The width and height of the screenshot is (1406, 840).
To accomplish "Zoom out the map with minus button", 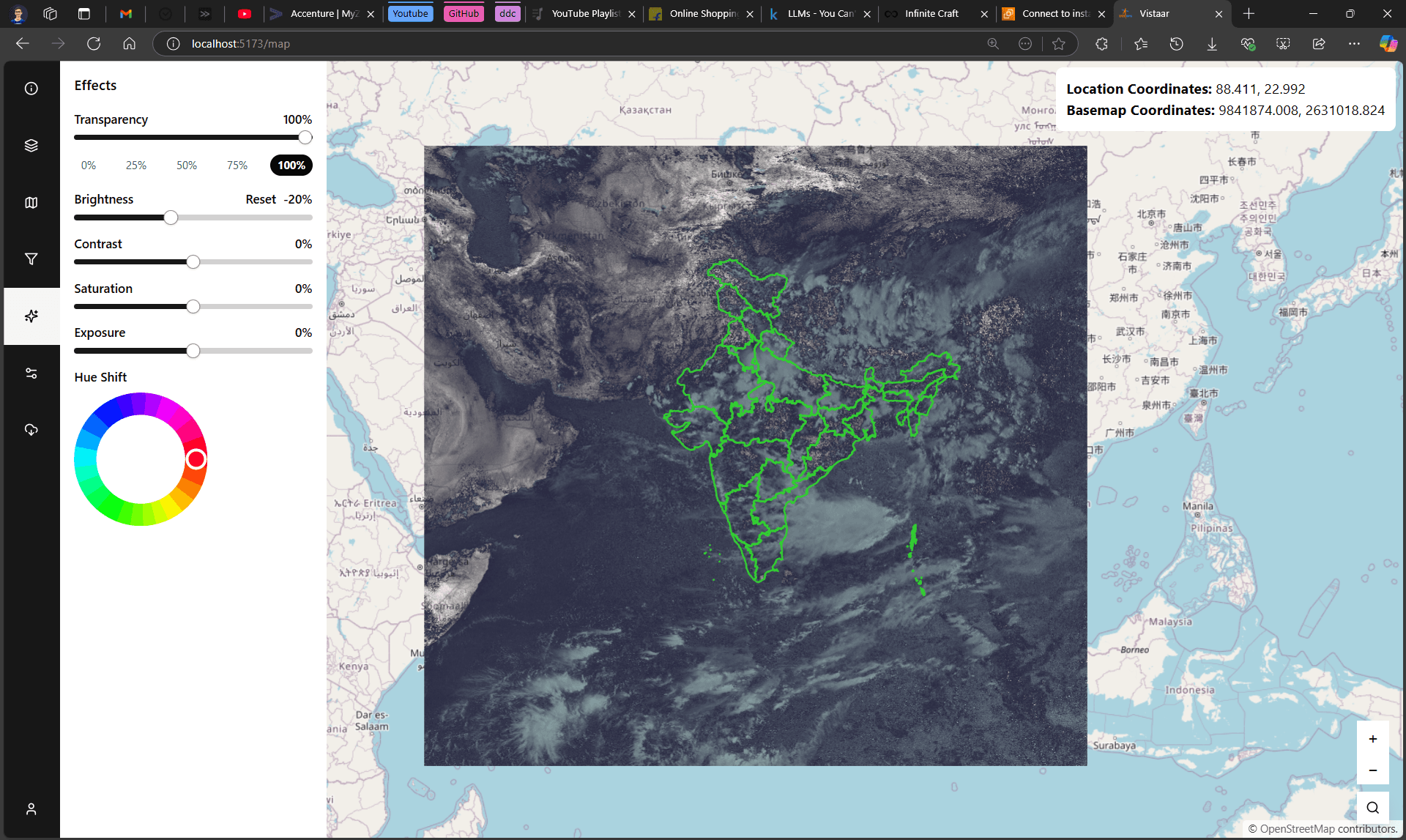I will [1372, 770].
